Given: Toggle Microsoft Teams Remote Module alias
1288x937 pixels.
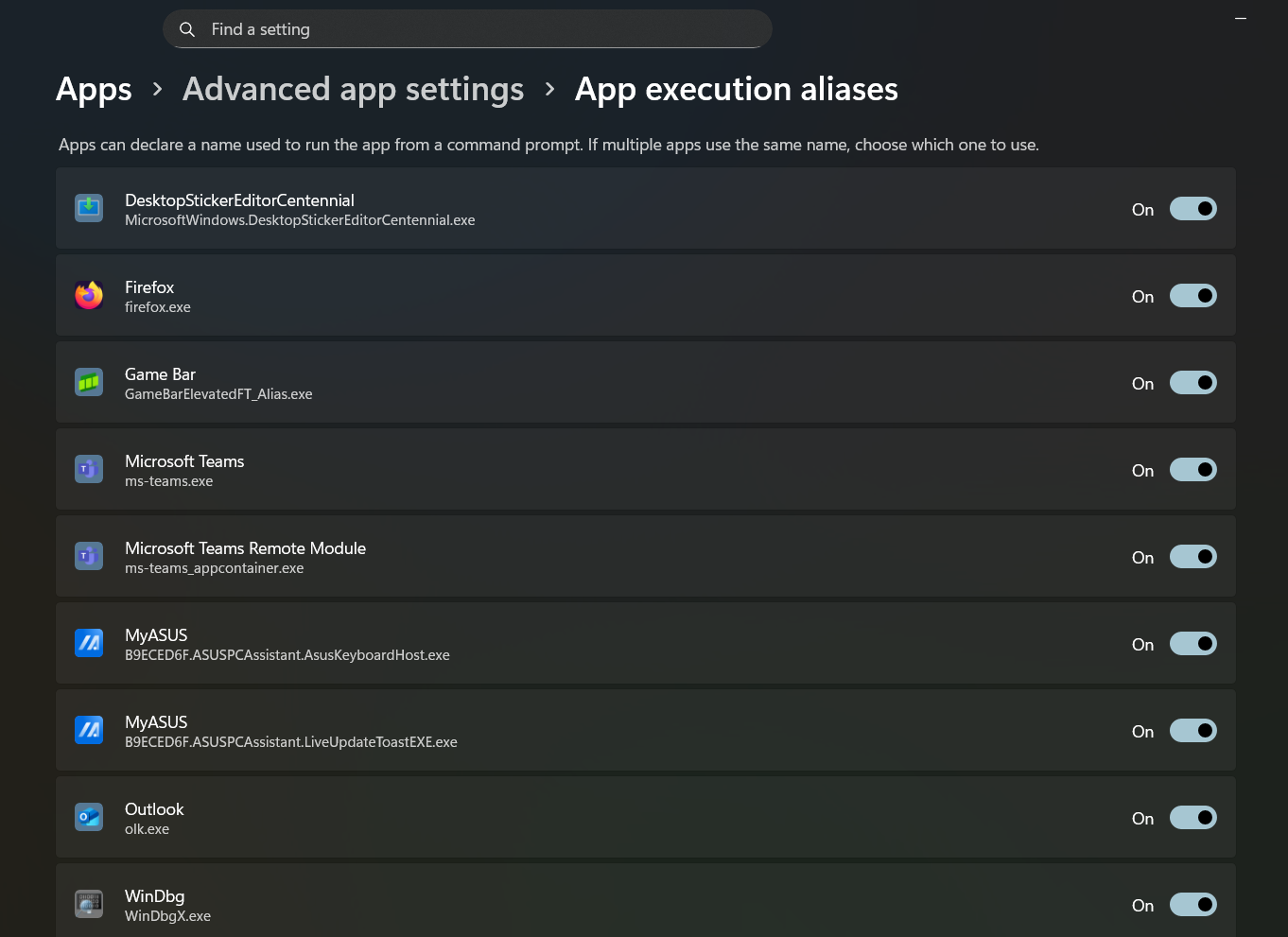Looking at the screenshot, I should (1193, 557).
